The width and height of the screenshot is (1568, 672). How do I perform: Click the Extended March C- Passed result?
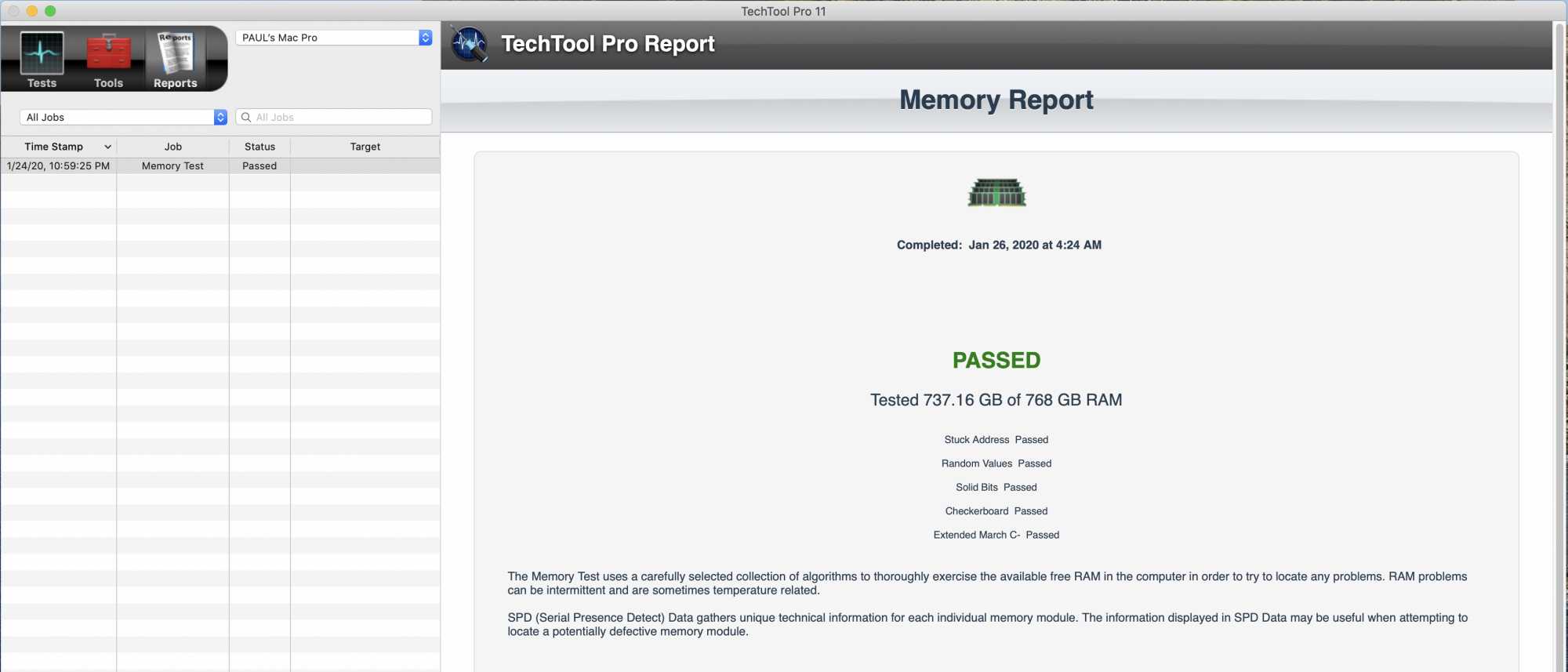(x=996, y=535)
